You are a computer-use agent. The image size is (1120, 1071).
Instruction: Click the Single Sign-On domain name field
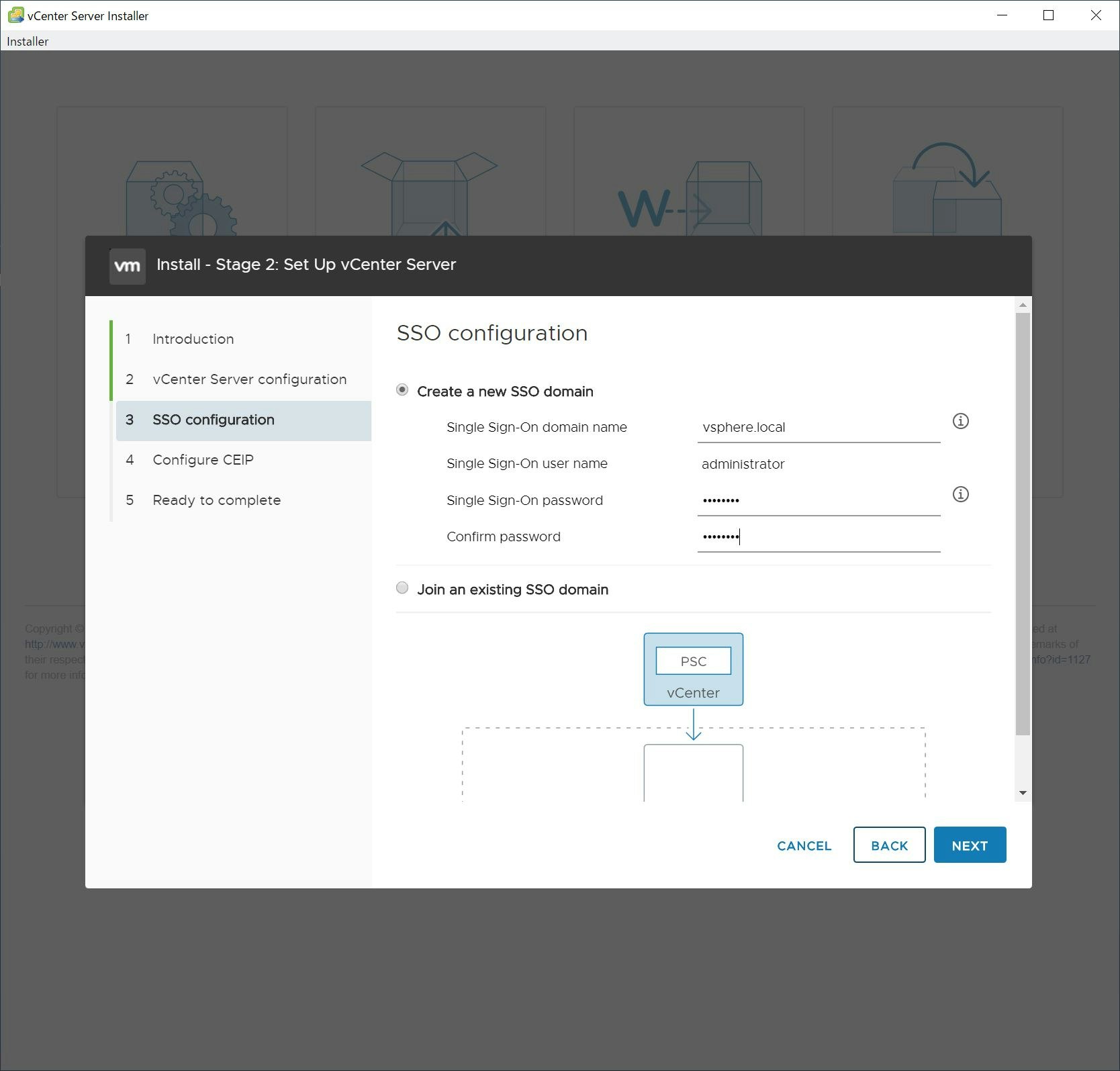(x=819, y=427)
